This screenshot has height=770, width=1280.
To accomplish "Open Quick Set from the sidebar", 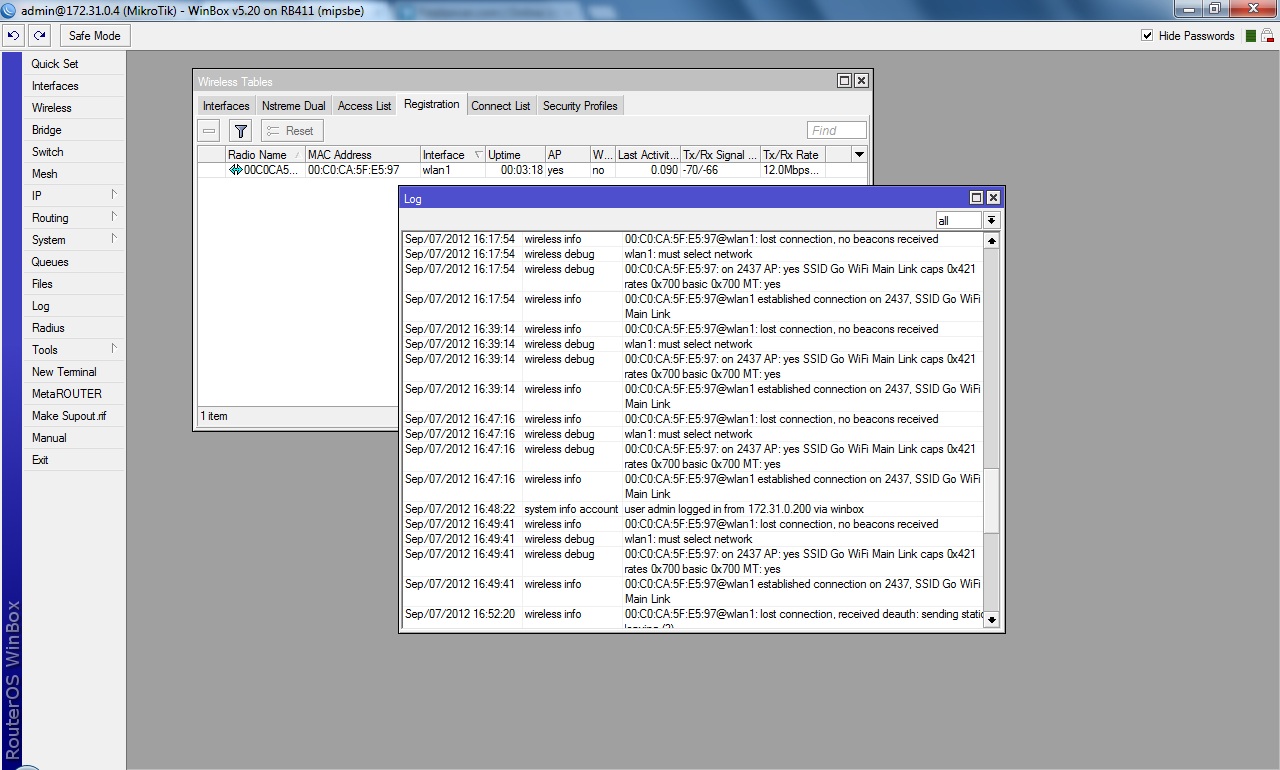I will pos(75,64).
